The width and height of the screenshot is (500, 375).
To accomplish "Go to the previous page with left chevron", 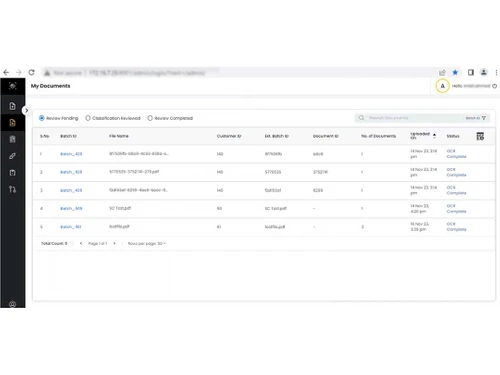I will [81, 243].
